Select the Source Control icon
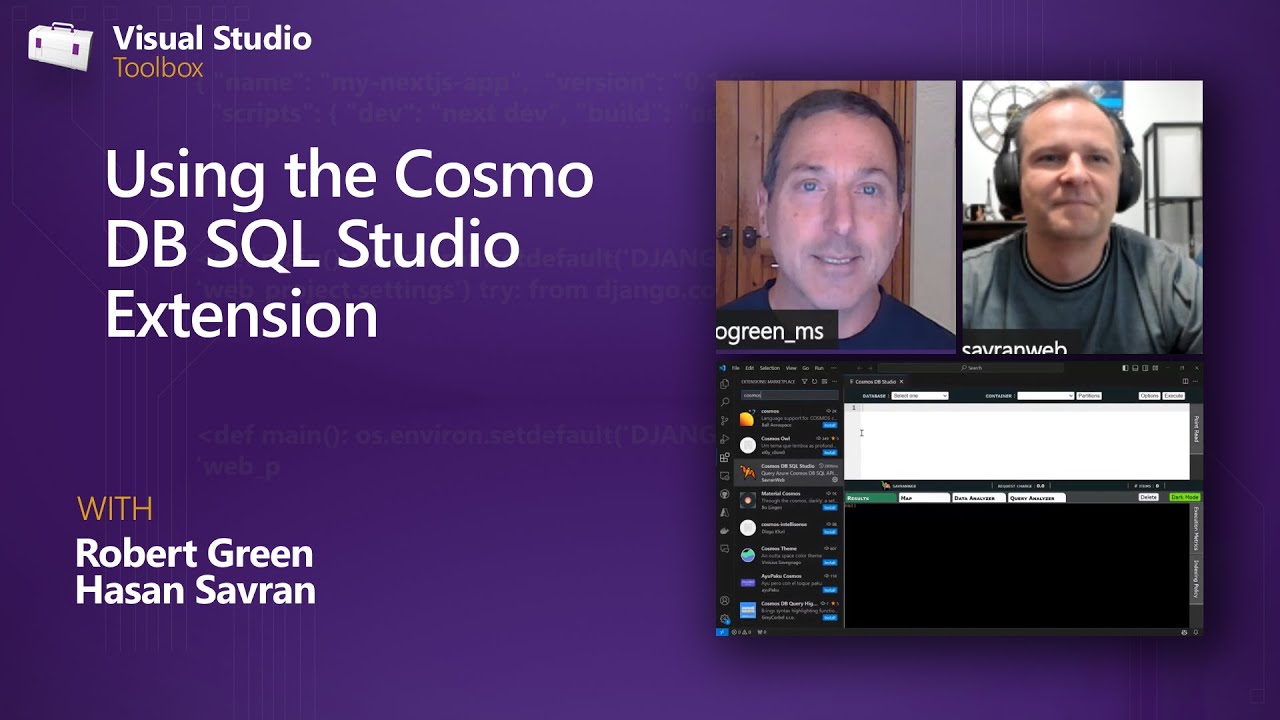The image size is (1280, 720). click(724, 420)
